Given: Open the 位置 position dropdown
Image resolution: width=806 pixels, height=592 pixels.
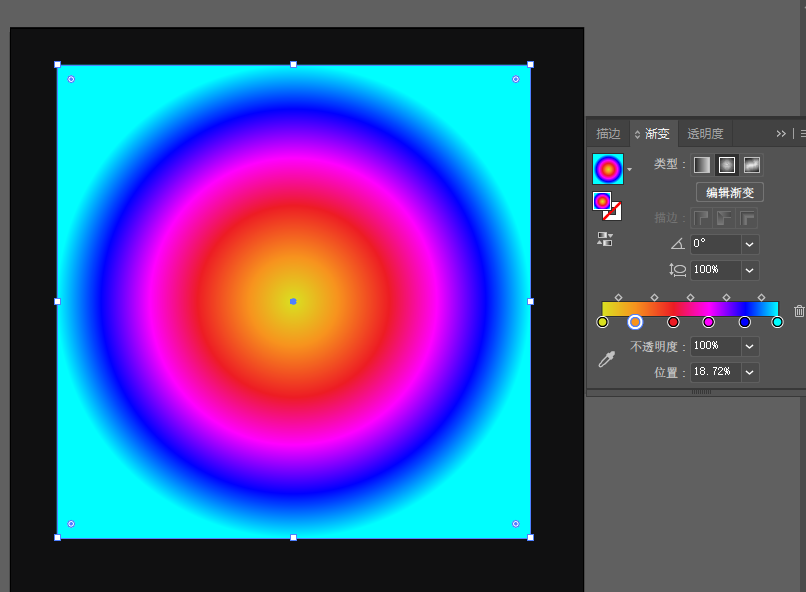Looking at the screenshot, I should [x=749, y=372].
